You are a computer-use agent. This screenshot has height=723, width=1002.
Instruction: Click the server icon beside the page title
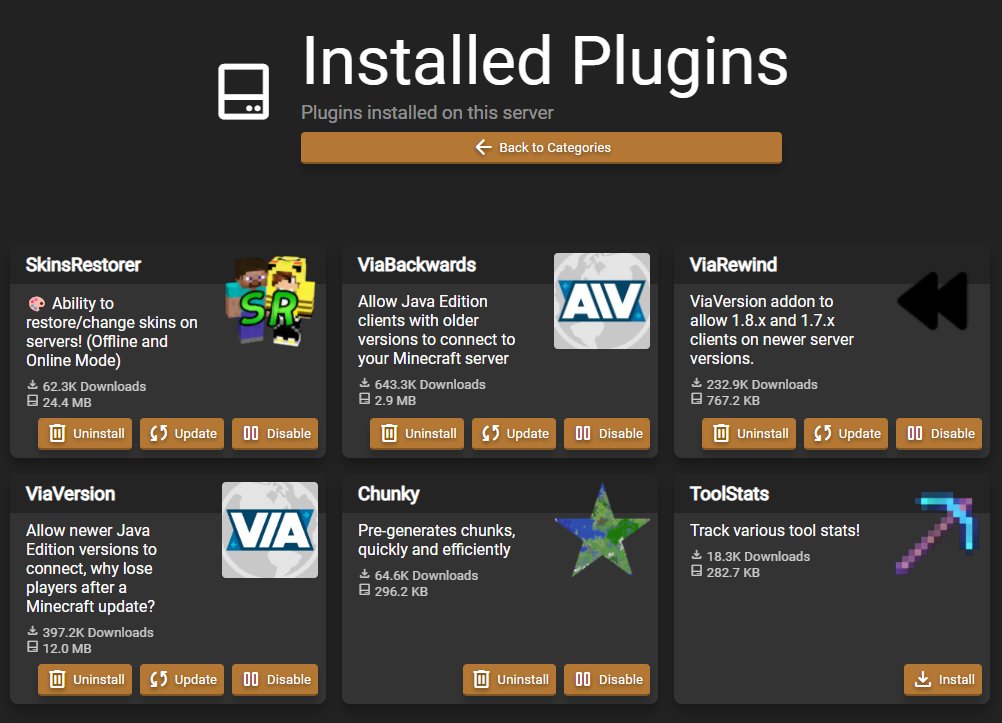[242, 91]
